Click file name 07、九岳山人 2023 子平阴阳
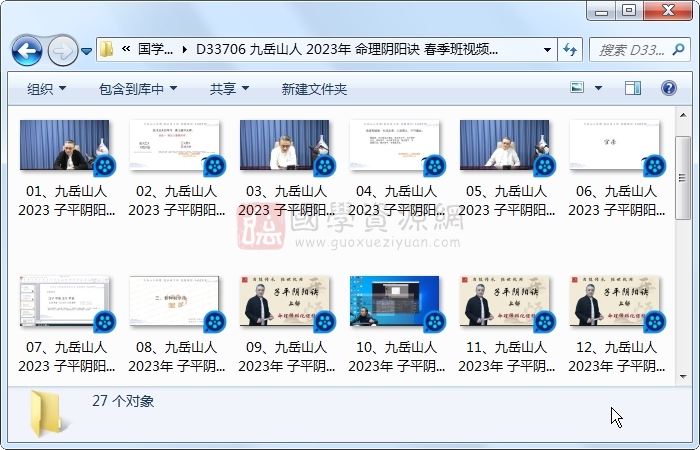 (x=67, y=357)
